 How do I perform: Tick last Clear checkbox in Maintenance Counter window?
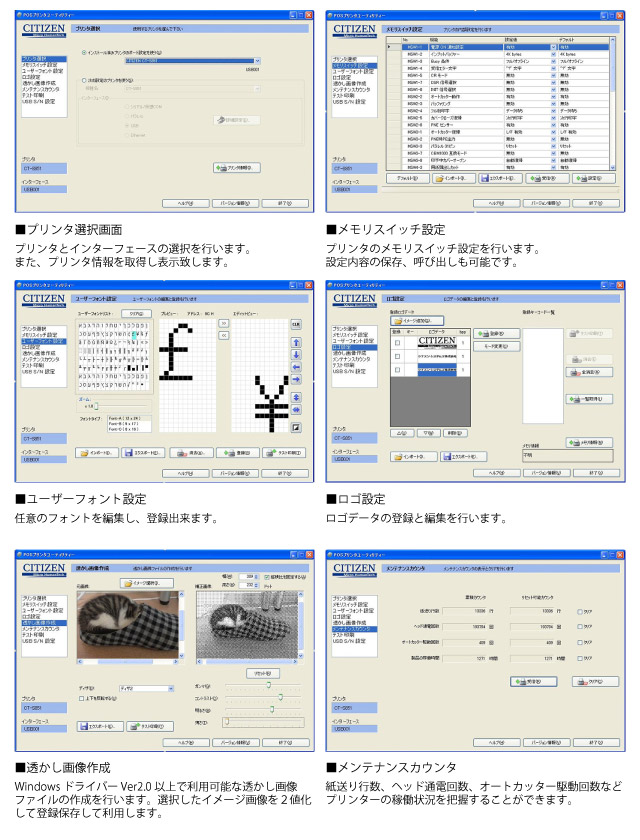point(579,658)
